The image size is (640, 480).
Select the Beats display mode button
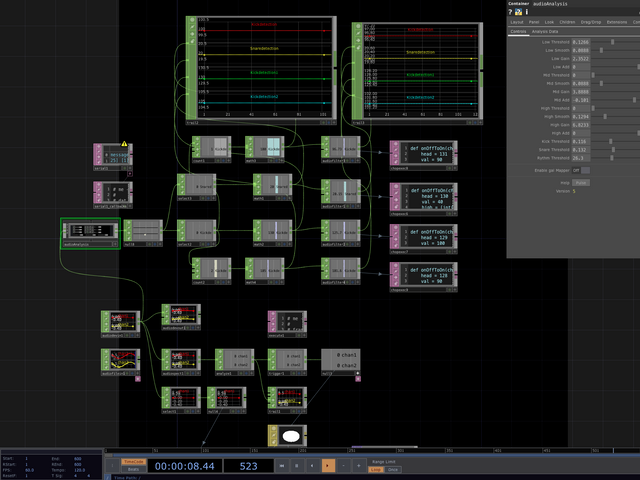[133, 469]
